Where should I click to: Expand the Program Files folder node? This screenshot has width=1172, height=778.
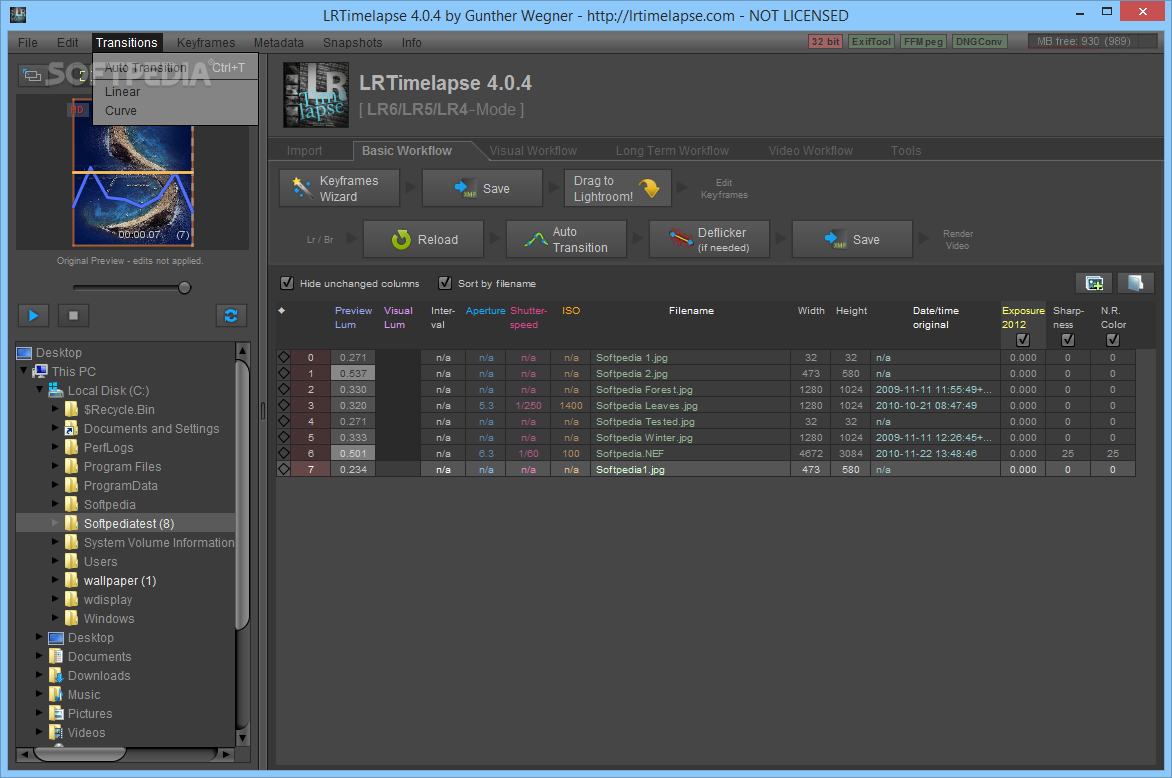(55, 466)
